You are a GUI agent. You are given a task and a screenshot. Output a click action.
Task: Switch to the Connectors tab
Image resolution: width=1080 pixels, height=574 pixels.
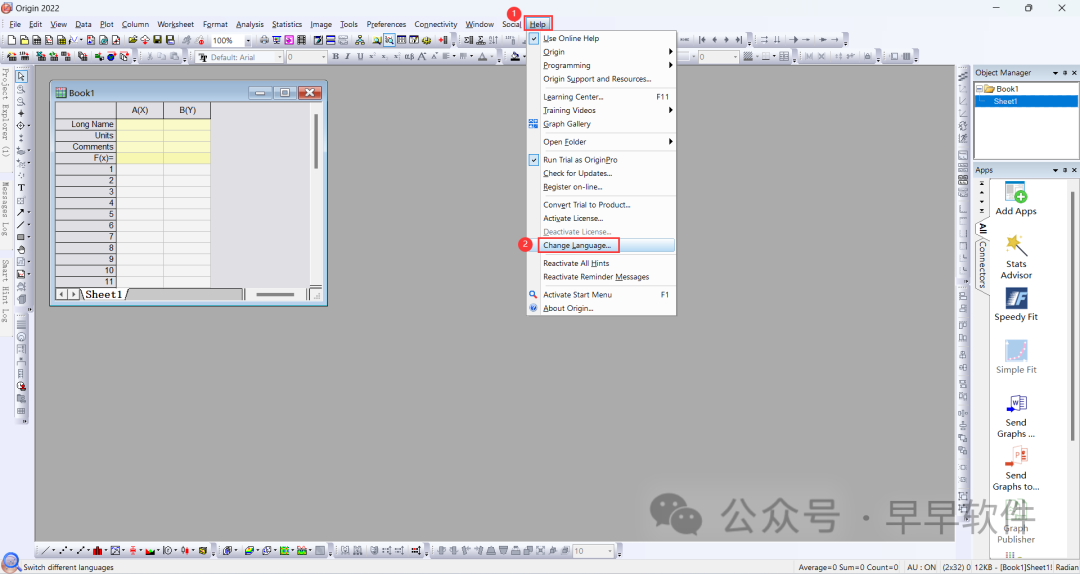982,264
